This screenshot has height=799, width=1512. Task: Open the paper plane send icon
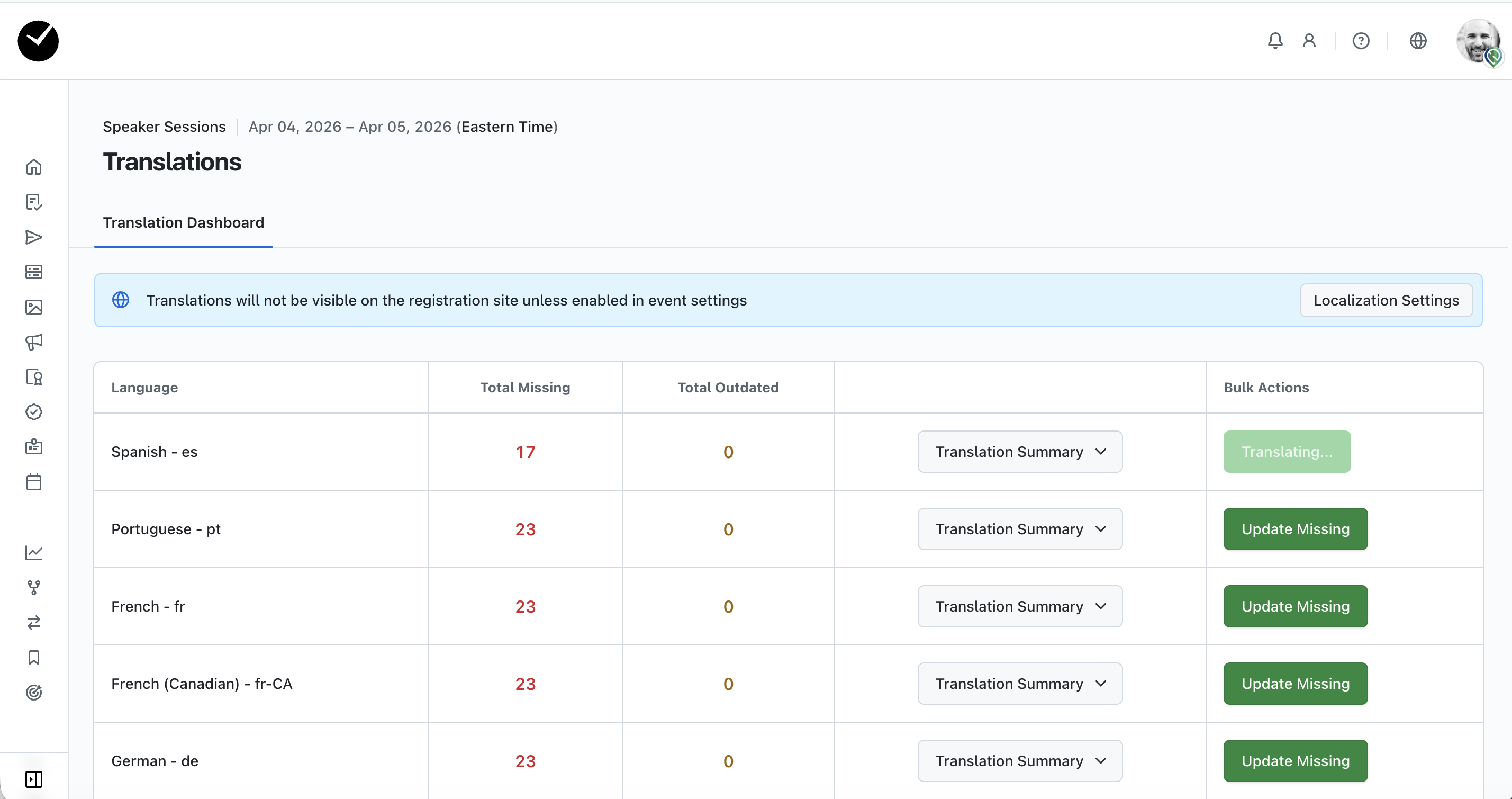[x=33, y=237]
